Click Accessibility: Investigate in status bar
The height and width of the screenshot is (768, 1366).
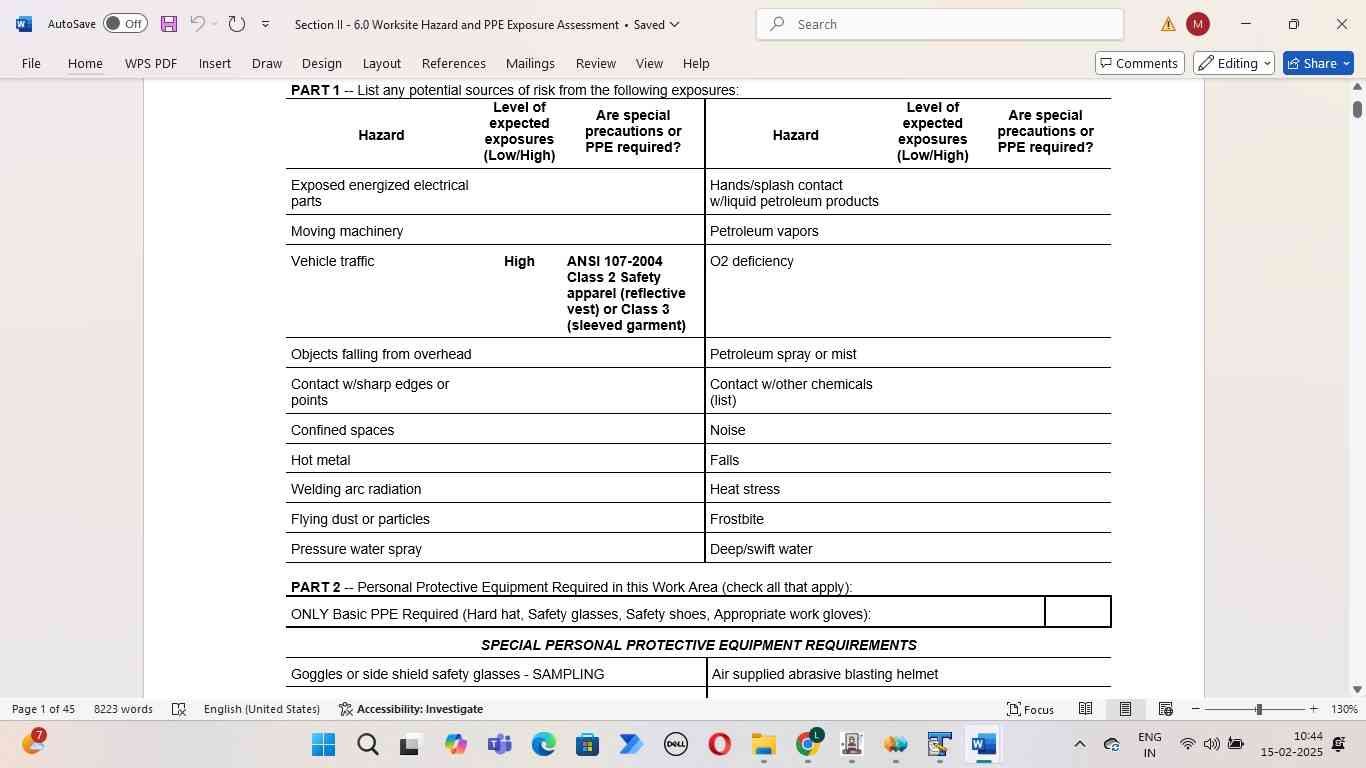coord(411,709)
